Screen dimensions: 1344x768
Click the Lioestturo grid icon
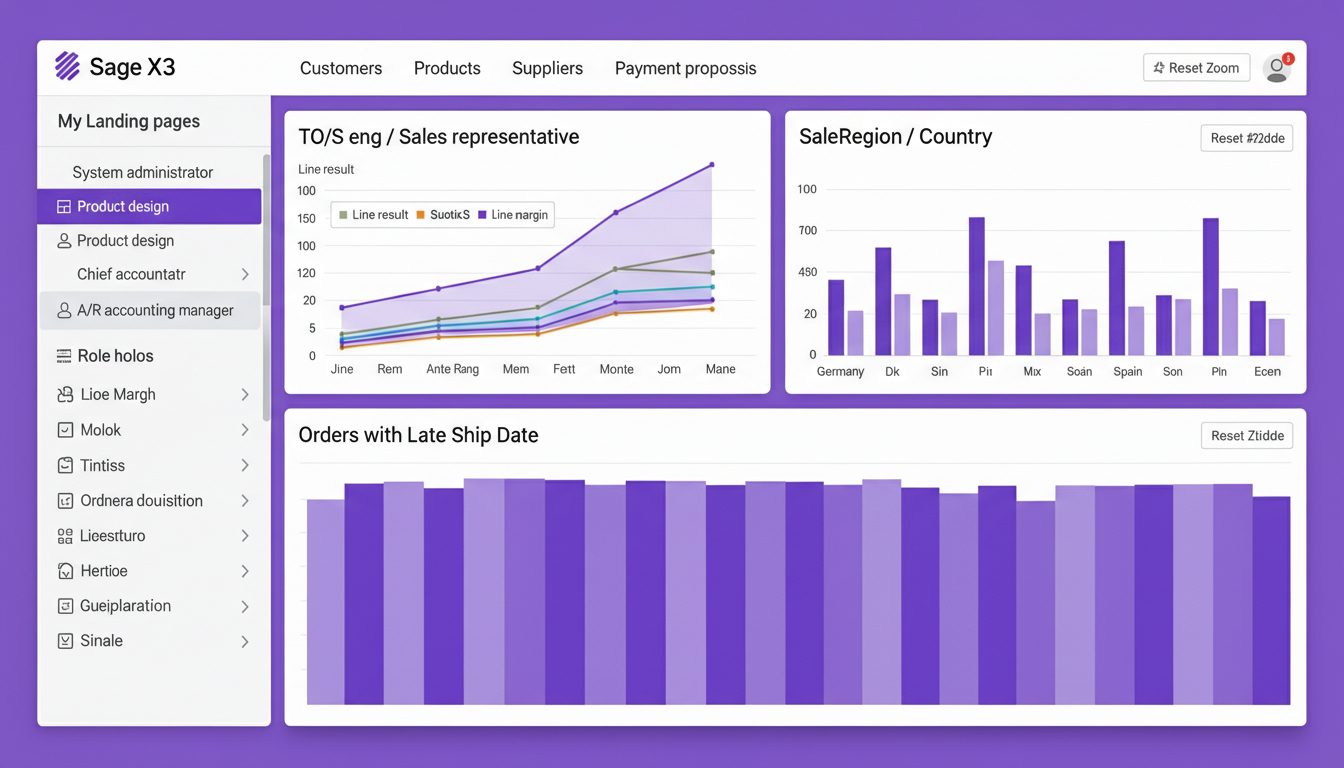[65, 536]
